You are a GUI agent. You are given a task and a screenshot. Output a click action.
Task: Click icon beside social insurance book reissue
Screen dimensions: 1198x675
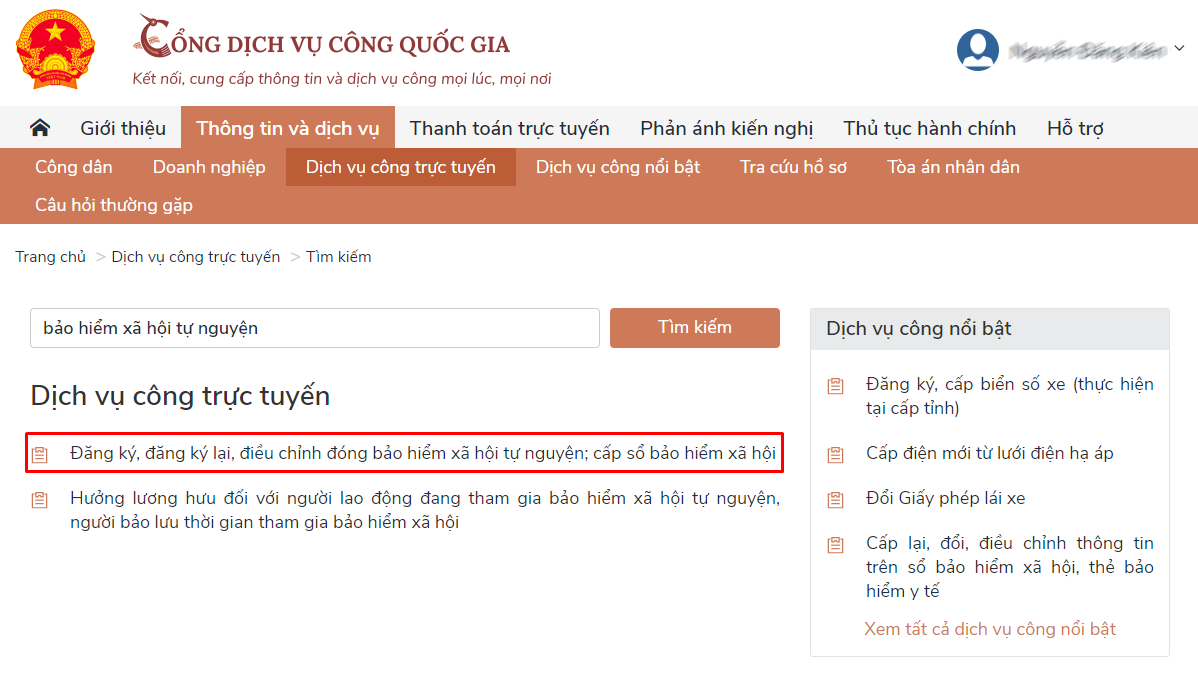pyautogui.click(x=836, y=545)
